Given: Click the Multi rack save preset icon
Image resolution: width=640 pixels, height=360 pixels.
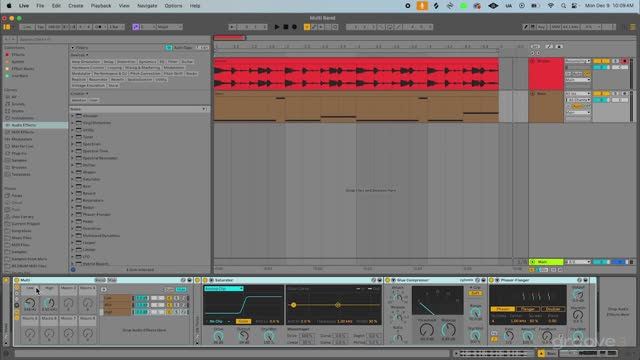Looking at the screenshot, I should [189, 280].
